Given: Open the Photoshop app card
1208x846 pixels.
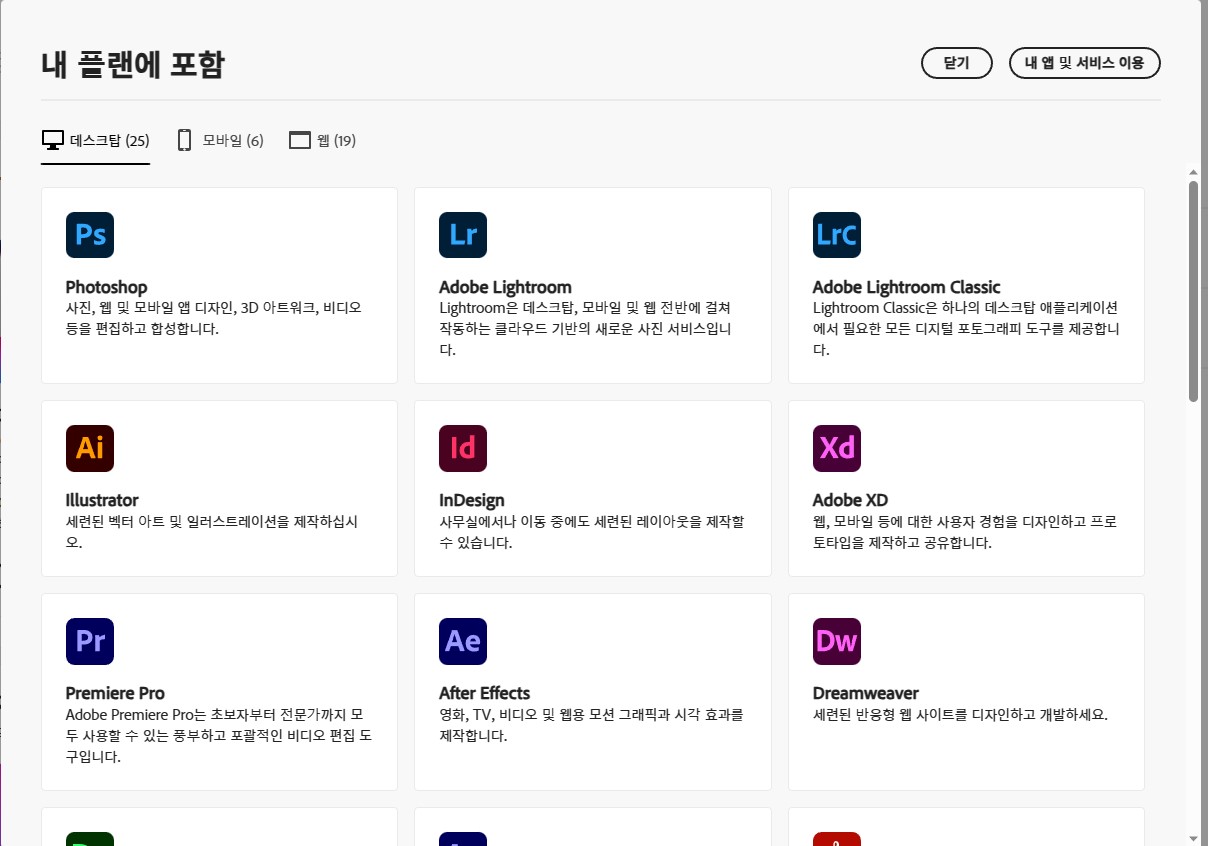Looking at the screenshot, I should (219, 285).
